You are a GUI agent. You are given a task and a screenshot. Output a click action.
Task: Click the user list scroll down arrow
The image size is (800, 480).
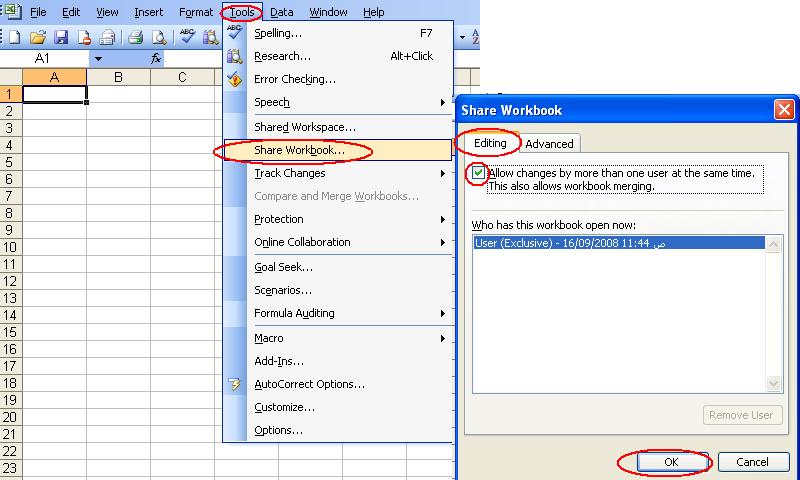tap(773, 384)
